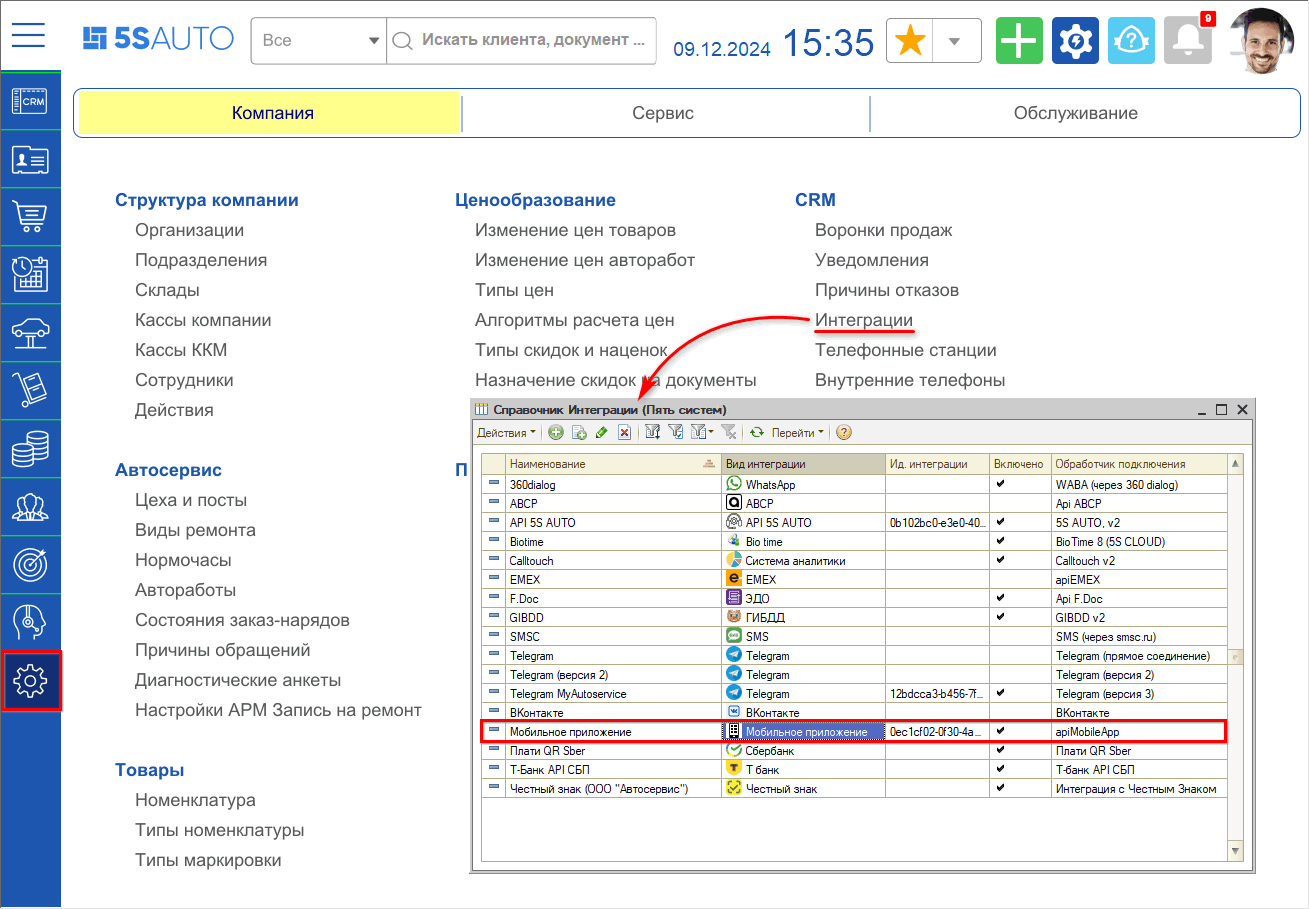Toggle Включено checkmark for Telegram MyAutoservice row
This screenshot has width=1309, height=909.
point(1001,693)
